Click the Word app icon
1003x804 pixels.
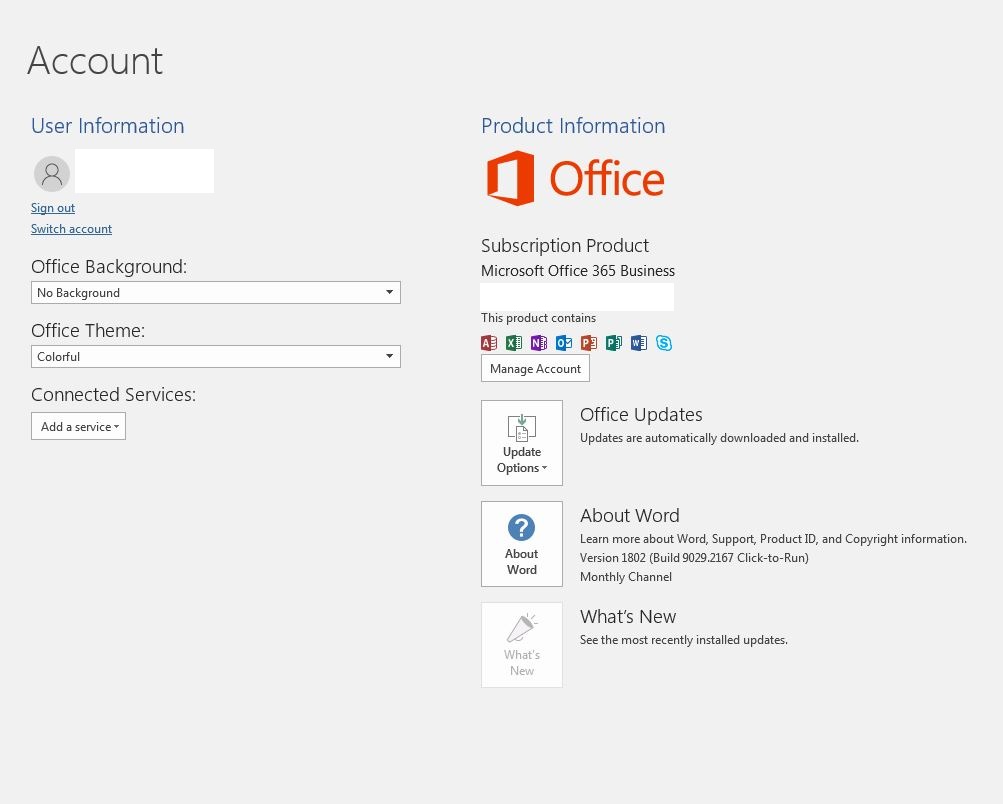(638, 343)
